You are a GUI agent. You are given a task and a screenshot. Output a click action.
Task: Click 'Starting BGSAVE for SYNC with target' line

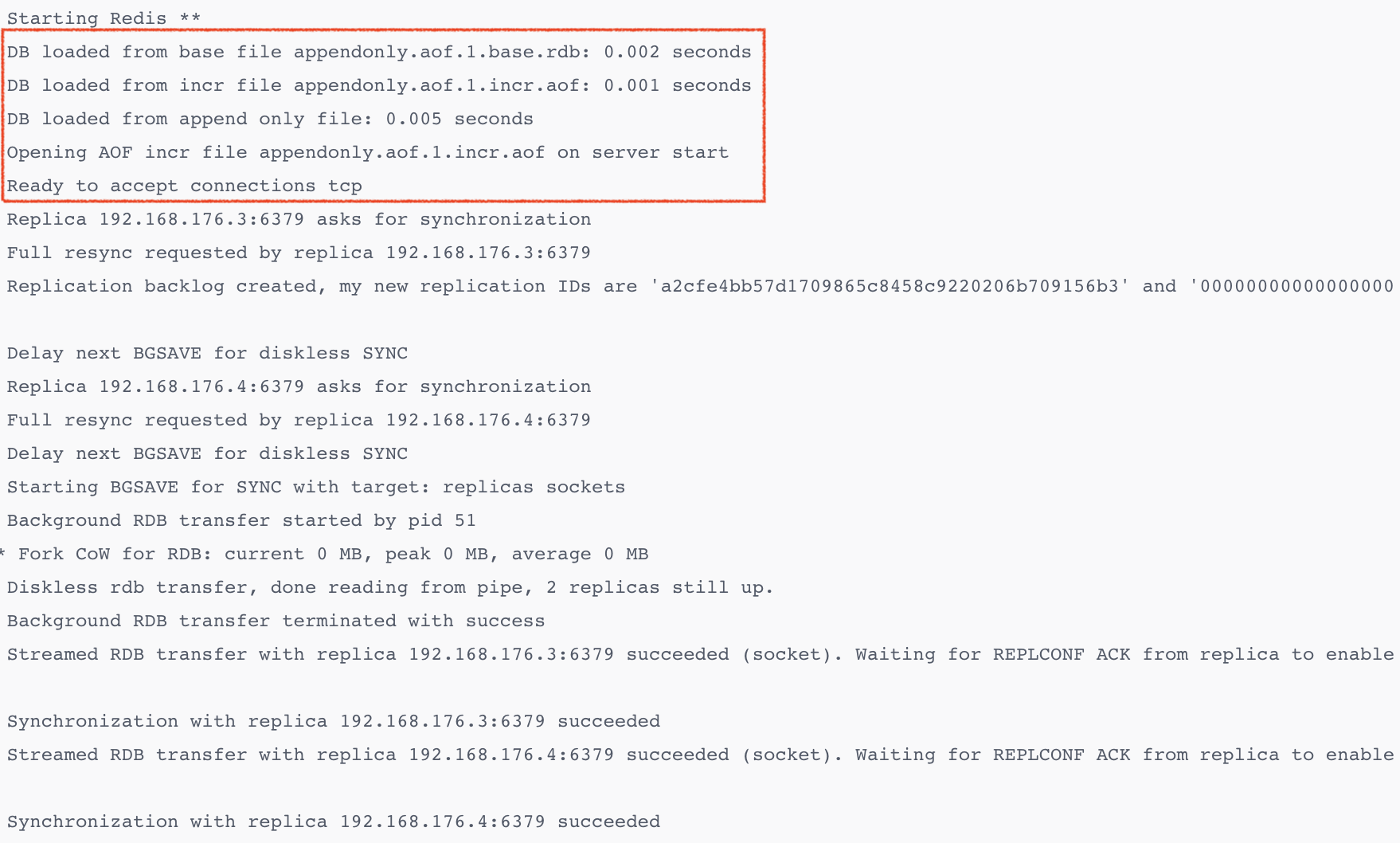[x=316, y=487]
